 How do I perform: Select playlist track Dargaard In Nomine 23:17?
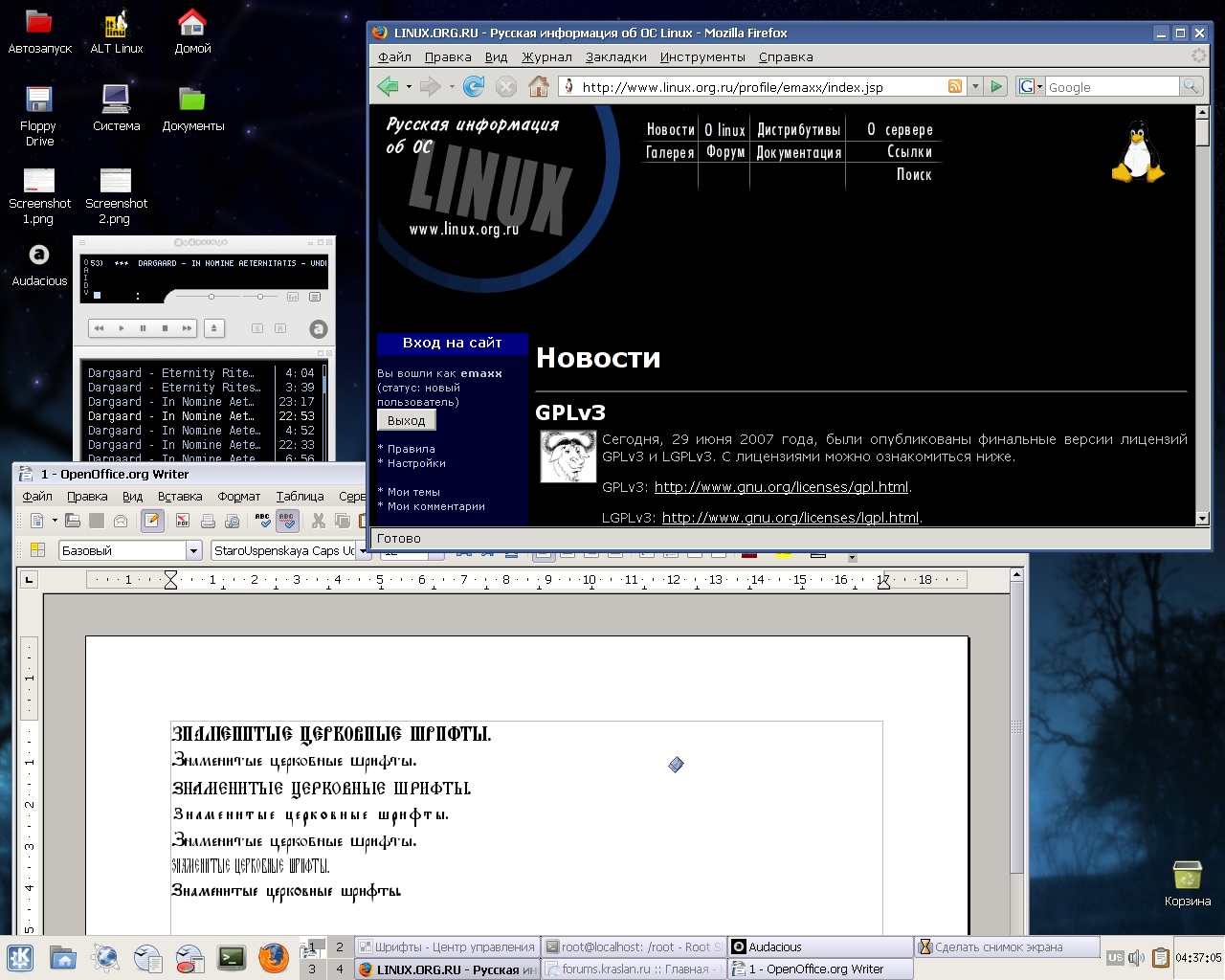coord(201,402)
